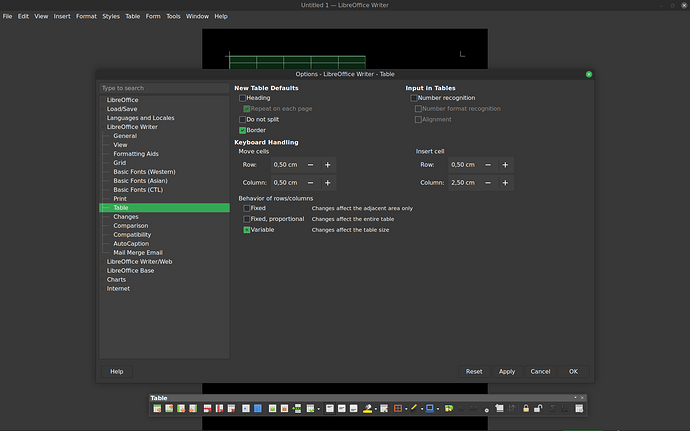The width and height of the screenshot is (690, 431).
Task: Expand the LibreOffice Base tree node
Action: (103, 270)
